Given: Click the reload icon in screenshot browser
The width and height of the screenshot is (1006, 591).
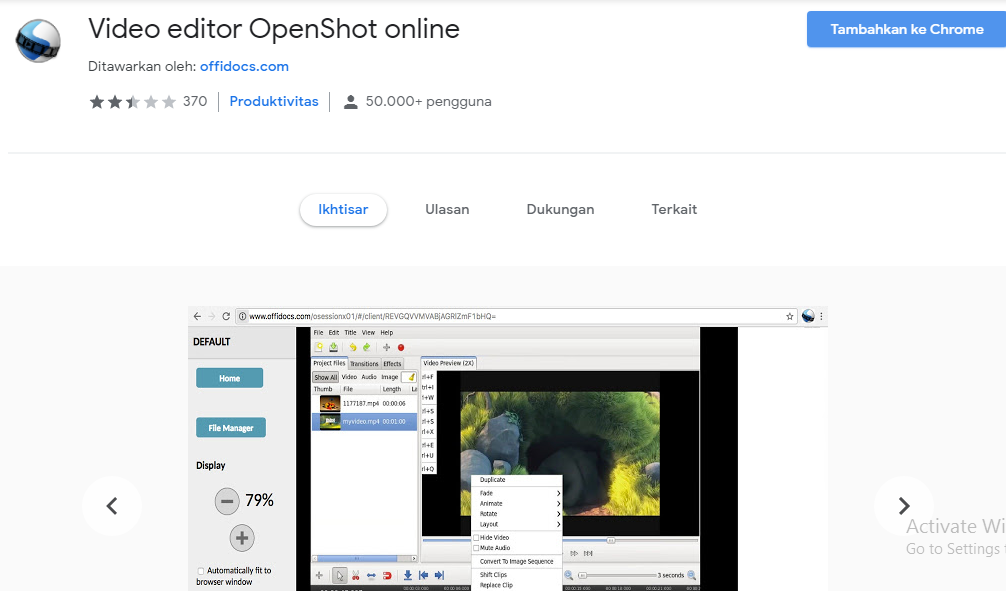Looking at the screenshot, I should tap(226, 316).
